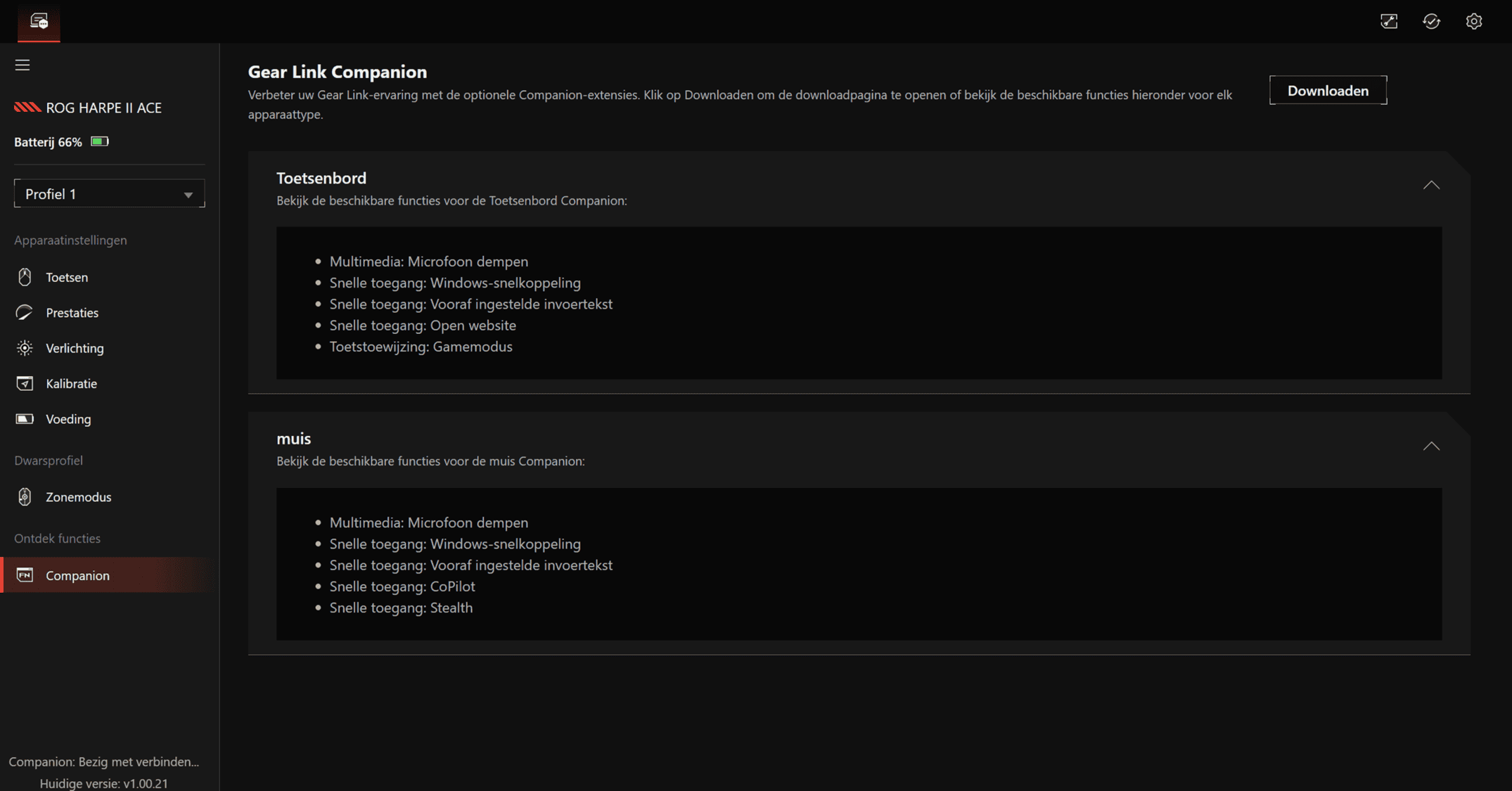Click muis 'Vooraf ingestelde invoertekst' item
This screenshot has width=1512, height=791.
[x=470, y=565]
